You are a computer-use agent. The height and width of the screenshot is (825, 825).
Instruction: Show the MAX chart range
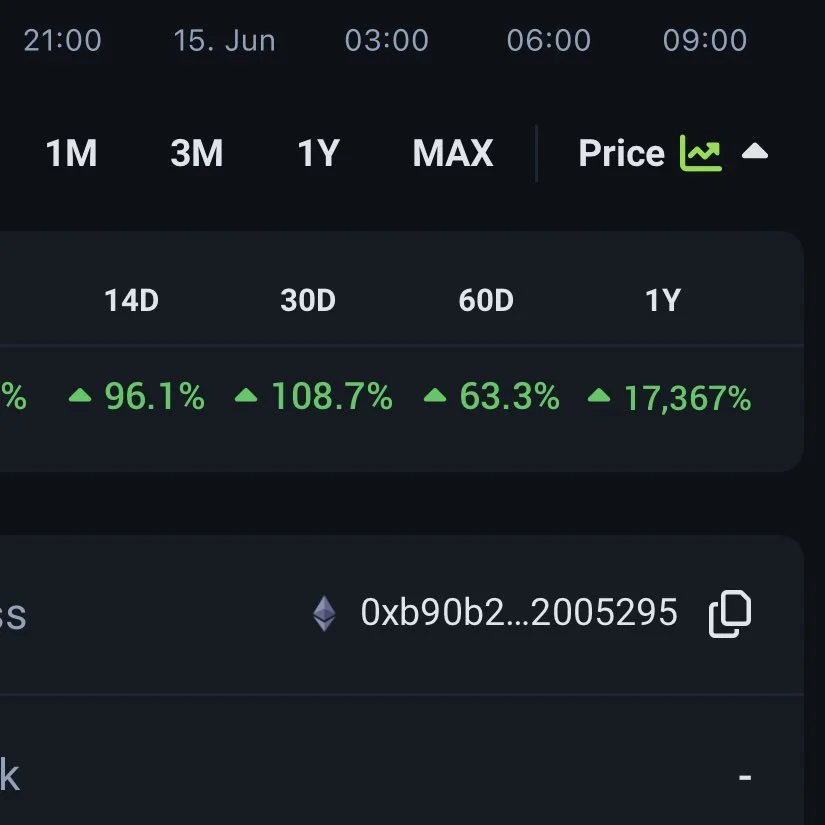453,153
